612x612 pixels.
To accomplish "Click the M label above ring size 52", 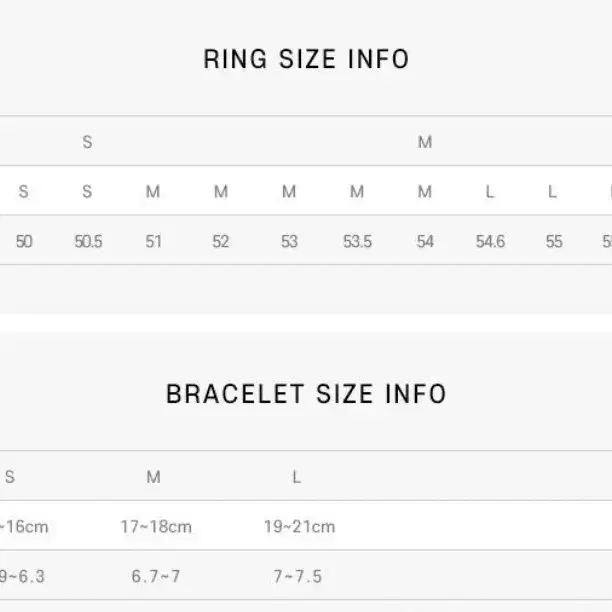I will coord(221,192).
